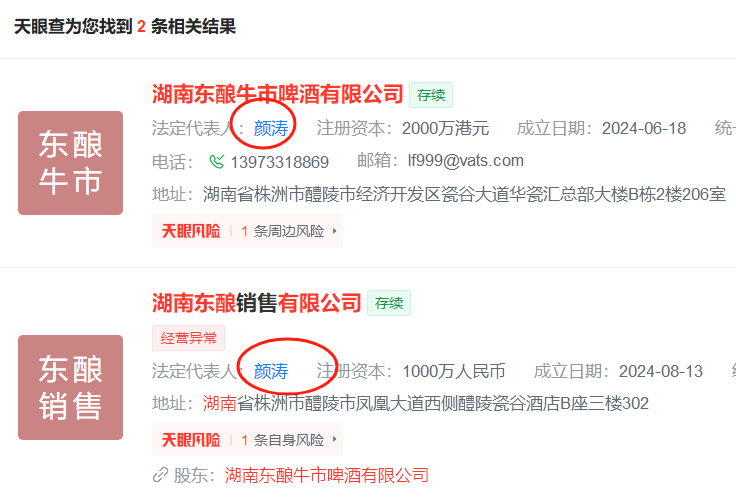
Task: Click the green phone icon beside 13973318869
Action: pos(216,162)
